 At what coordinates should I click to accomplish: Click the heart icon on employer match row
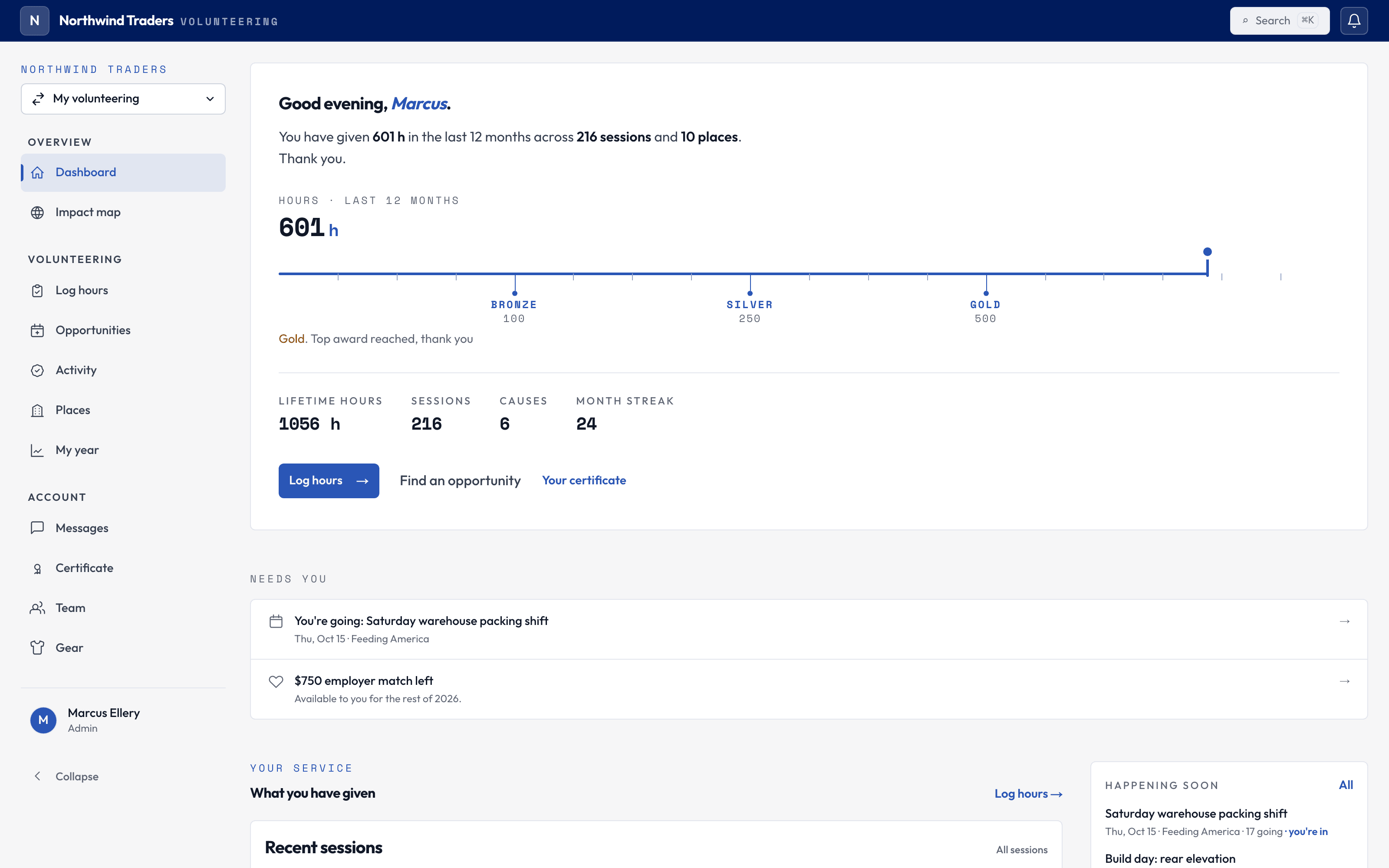point(276,681)
